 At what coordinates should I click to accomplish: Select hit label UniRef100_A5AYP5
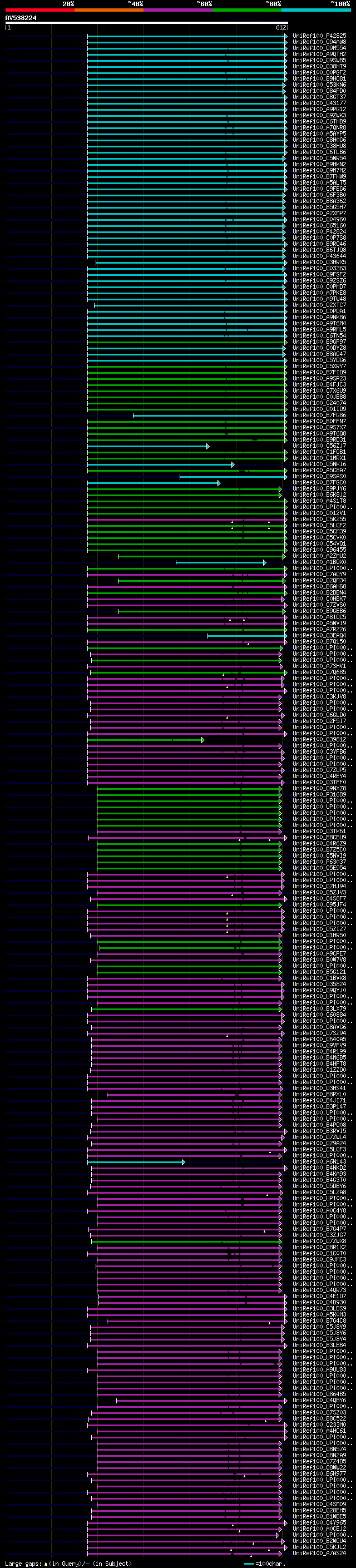tap(319, 134)
